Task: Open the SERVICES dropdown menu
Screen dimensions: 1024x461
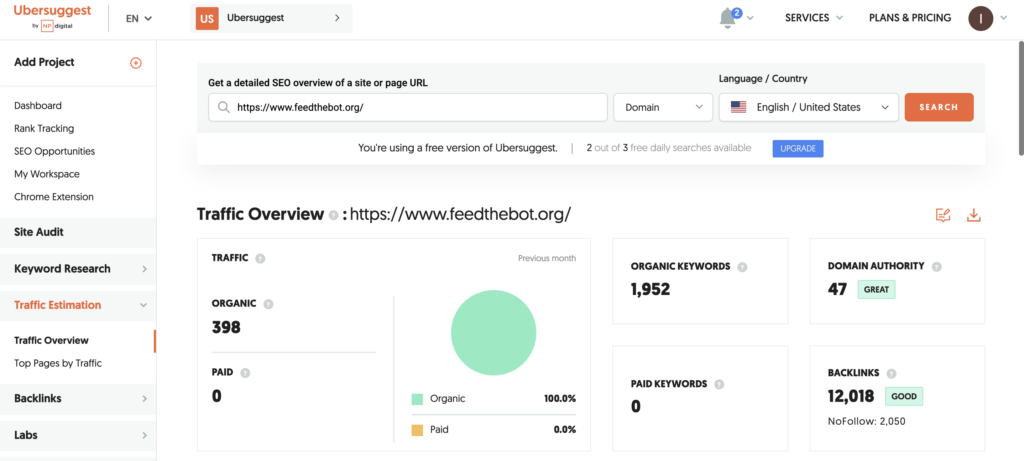Action: (x=814, y=18)
